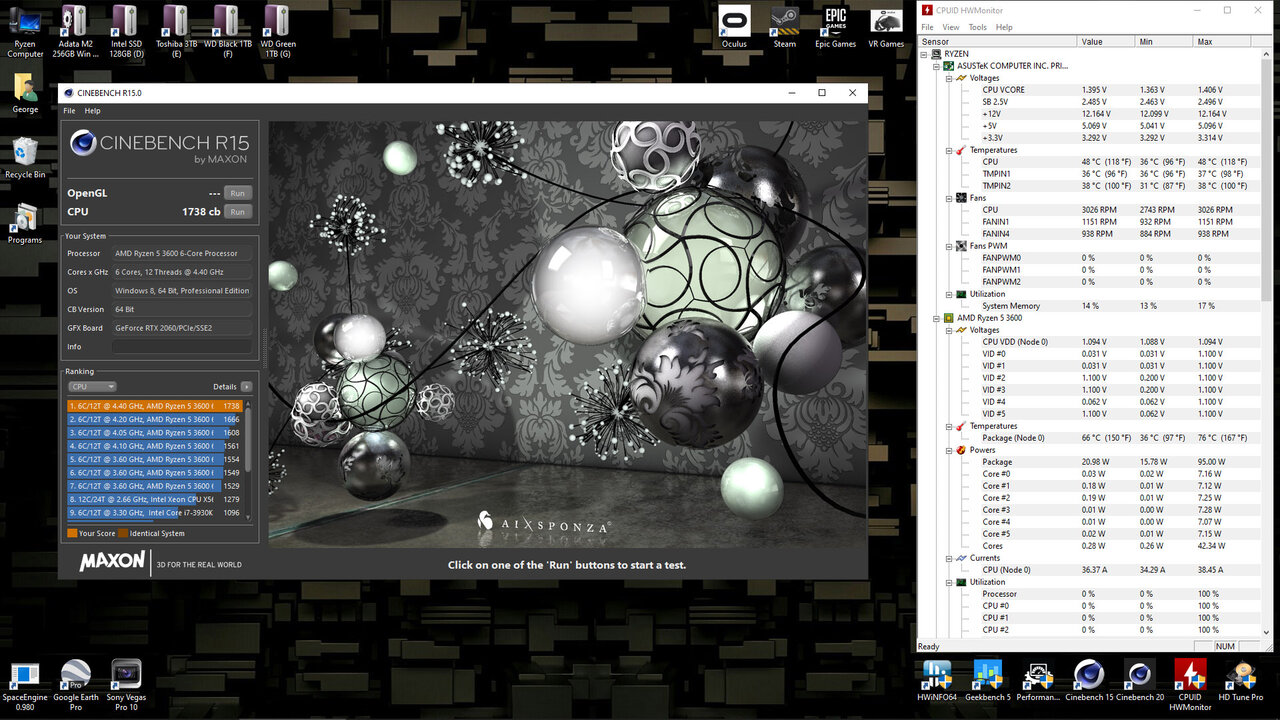Screen dimensions: 1280x720
Task: Launch HD Tune Pro desktop shortcut
Action: click(1240, 681)
